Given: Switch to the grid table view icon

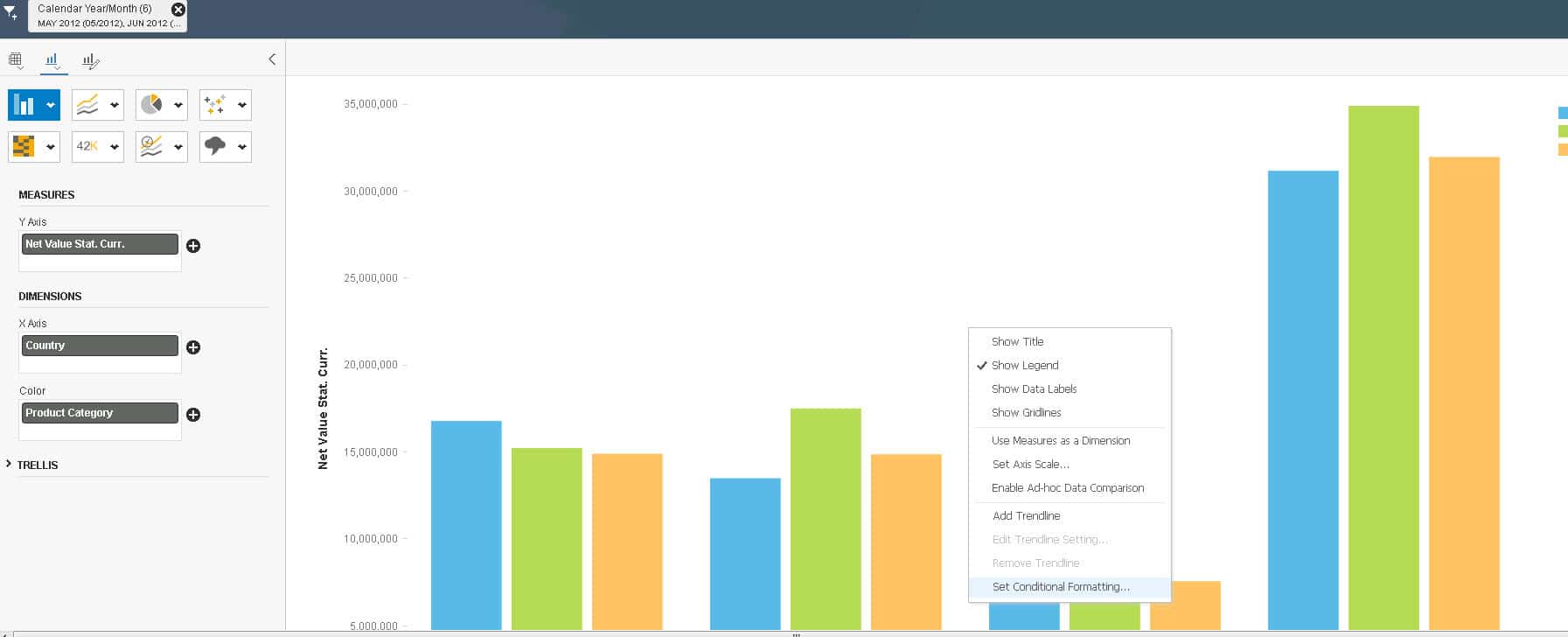Looking at the screenshot, I should tap(16, 60).
